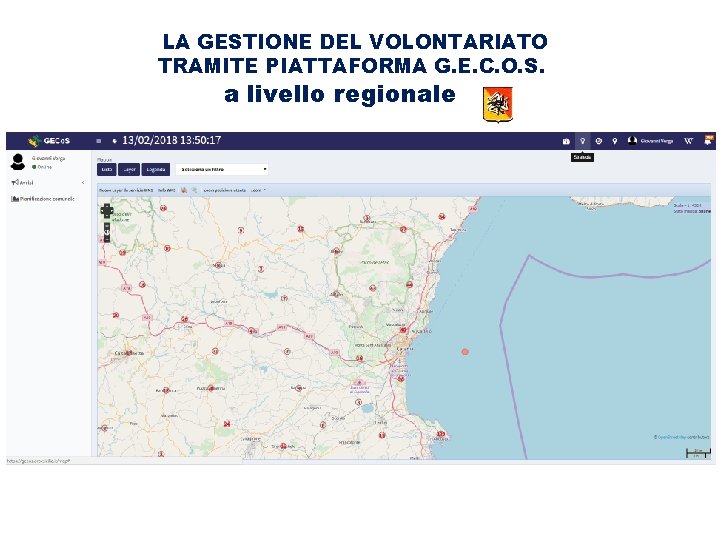
Task: Open the briefcase icon in the header
Action: coord(566,141)
